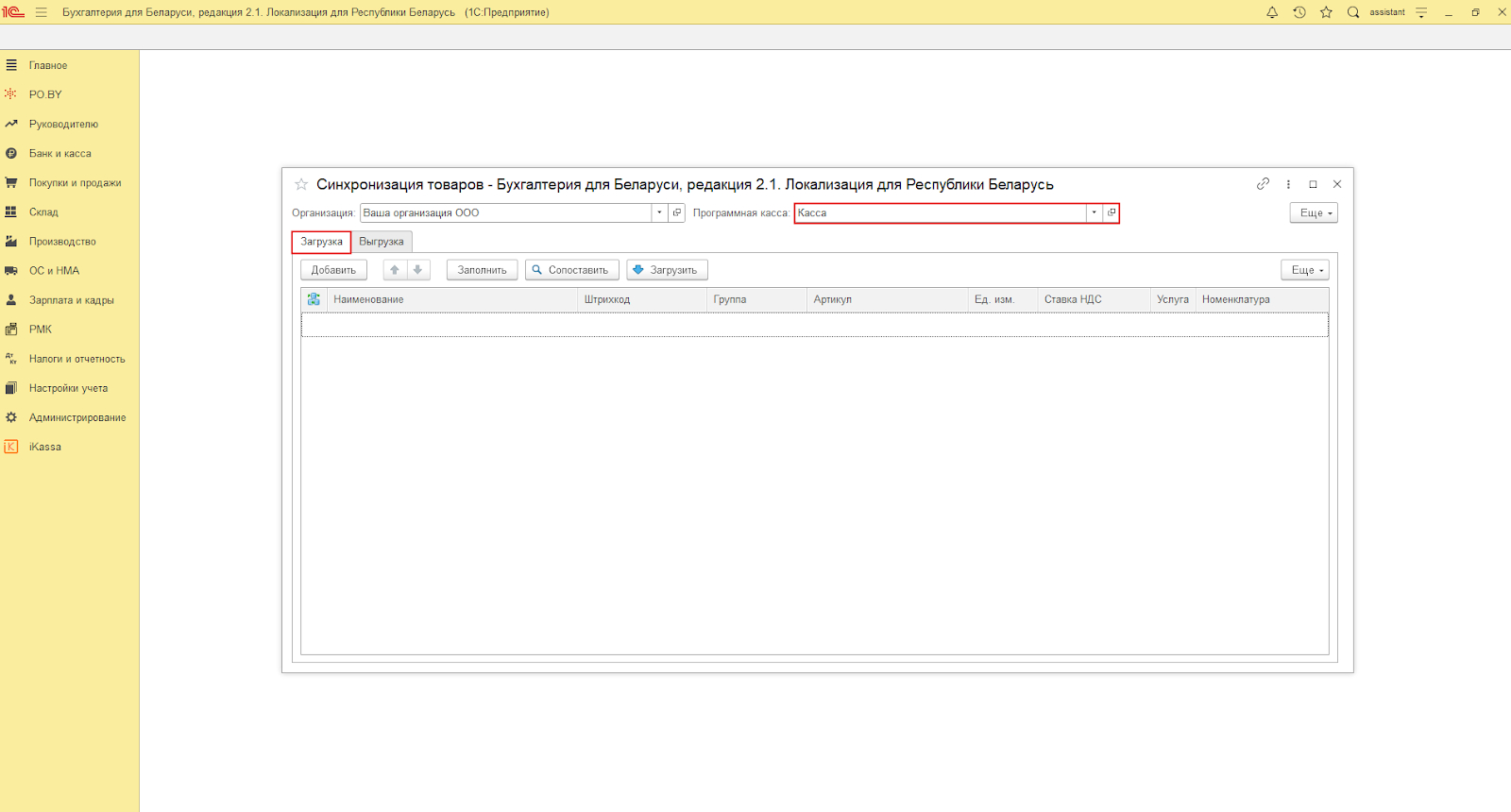This screenshot has height=812, width=1511.
Task: Open the notifications bell icon
Action: pos(1272,12)
